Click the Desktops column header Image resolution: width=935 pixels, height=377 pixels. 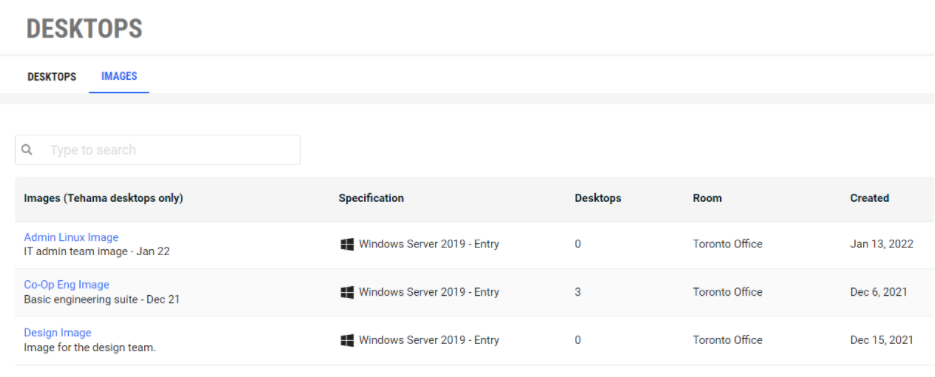pos(598,198)
